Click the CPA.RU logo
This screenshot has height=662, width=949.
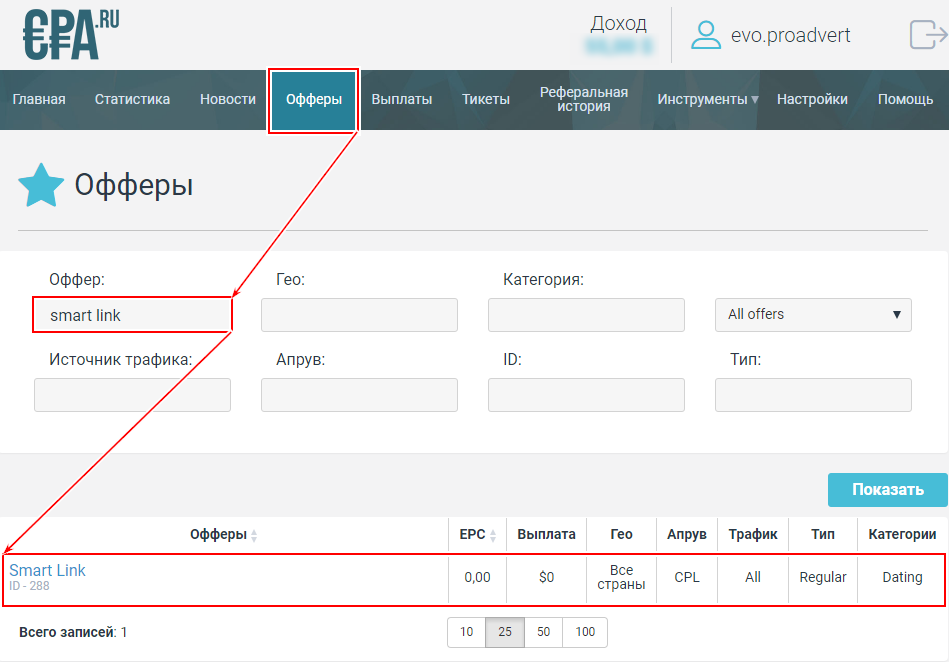[x=71, y=34]
